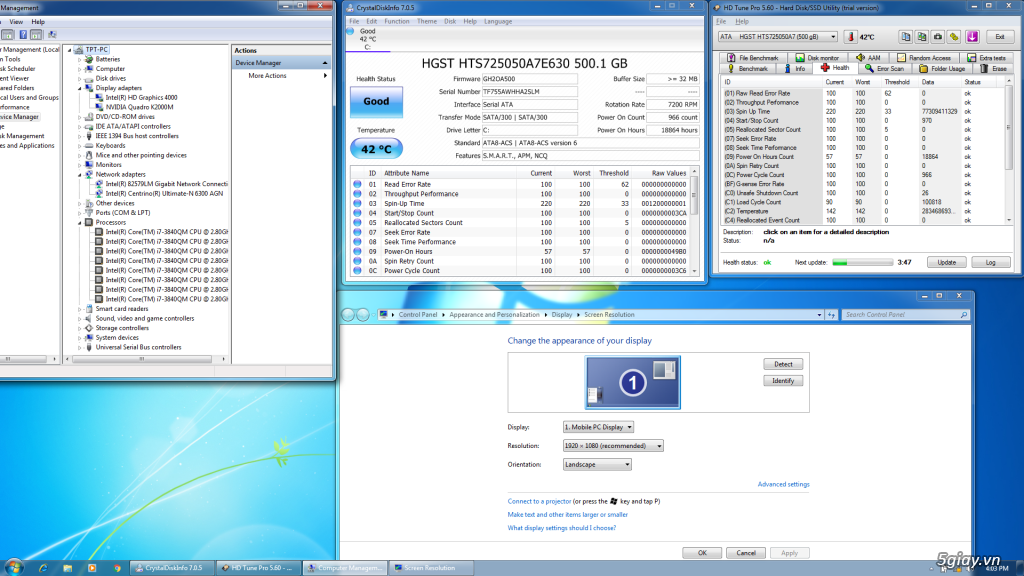Open Display dropdown Mobile PC Display
This screenshot has height=576, width=1024.
point(598,427)
